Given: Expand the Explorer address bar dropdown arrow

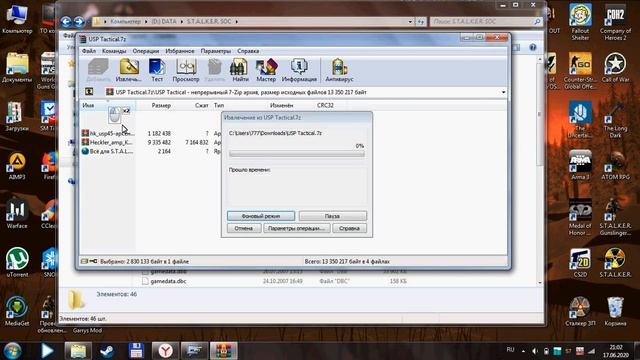Looking at the screenshot, I should pyautogui.click(x=410, y=22).
